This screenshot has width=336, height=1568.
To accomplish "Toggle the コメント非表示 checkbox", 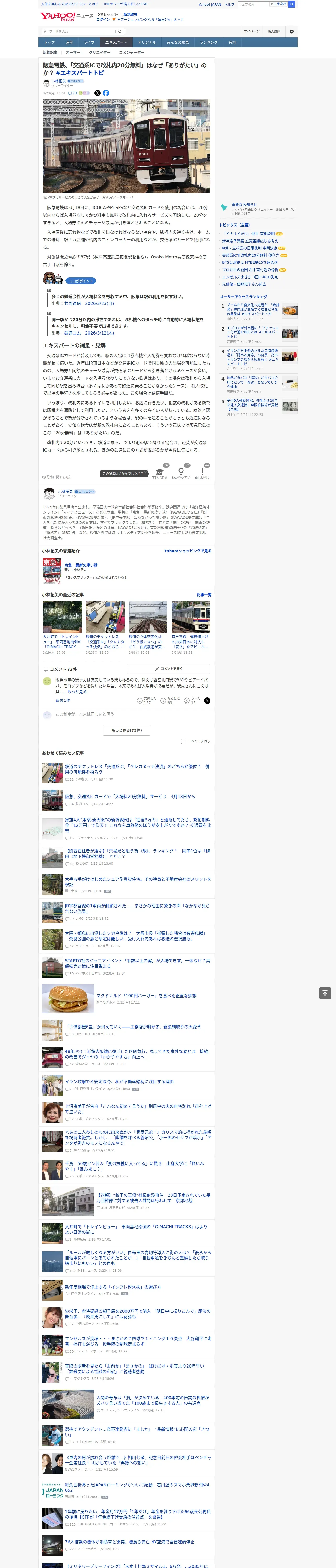I will tap(183, 741).
